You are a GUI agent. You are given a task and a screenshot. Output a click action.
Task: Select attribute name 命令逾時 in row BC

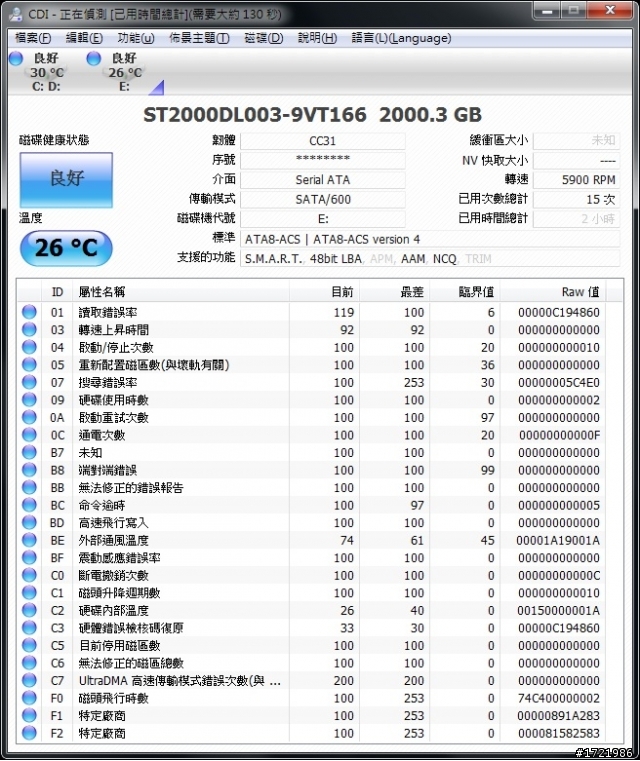tap(102, 505)
